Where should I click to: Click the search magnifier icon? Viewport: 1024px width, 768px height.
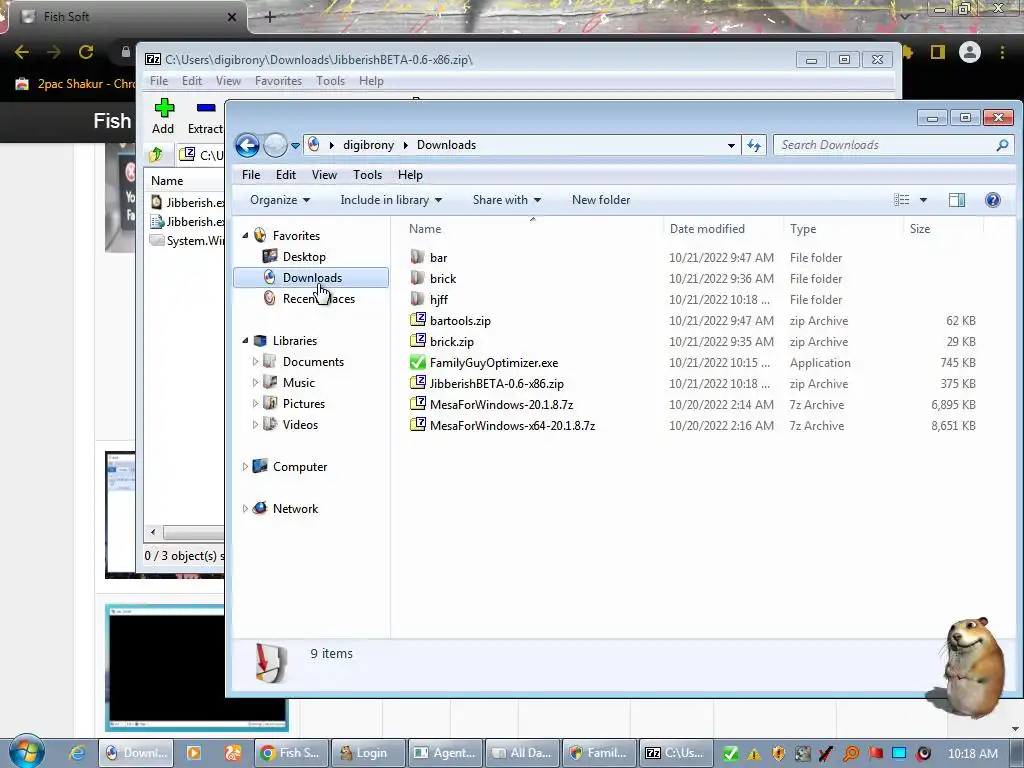point(1002,145)
